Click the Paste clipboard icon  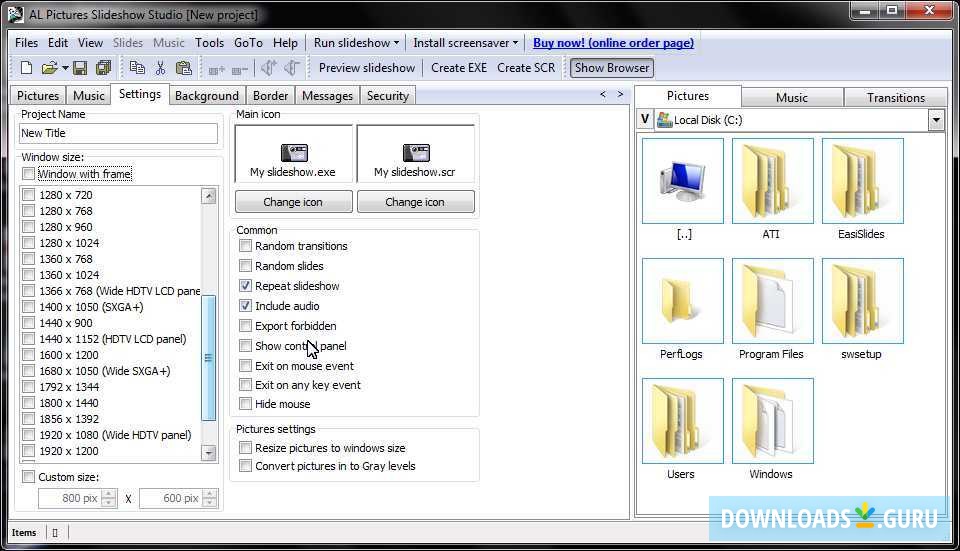point(184,68)
